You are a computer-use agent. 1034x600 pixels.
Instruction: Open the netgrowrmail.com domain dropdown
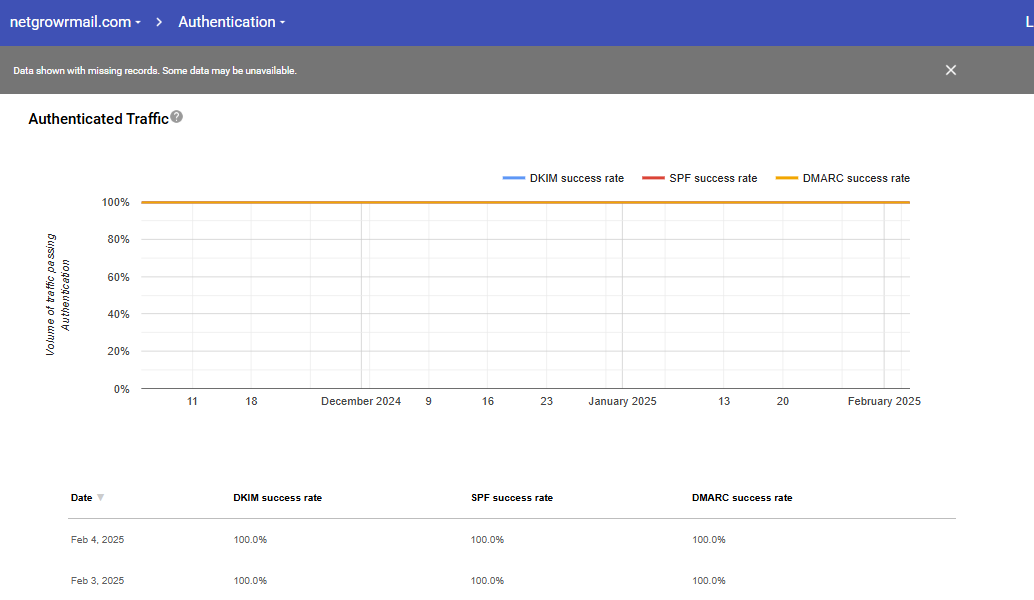(75, 22)
